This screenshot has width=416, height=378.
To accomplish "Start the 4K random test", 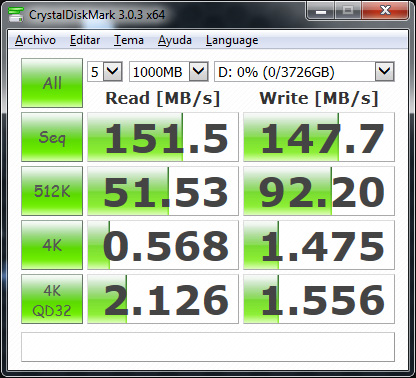I will 52,245.
